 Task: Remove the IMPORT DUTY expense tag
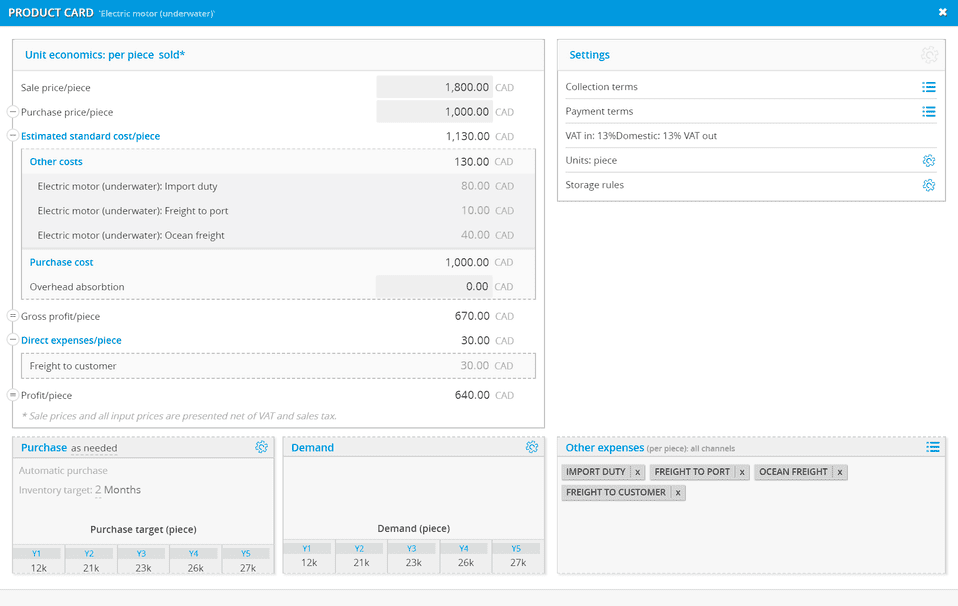(637, 472)
